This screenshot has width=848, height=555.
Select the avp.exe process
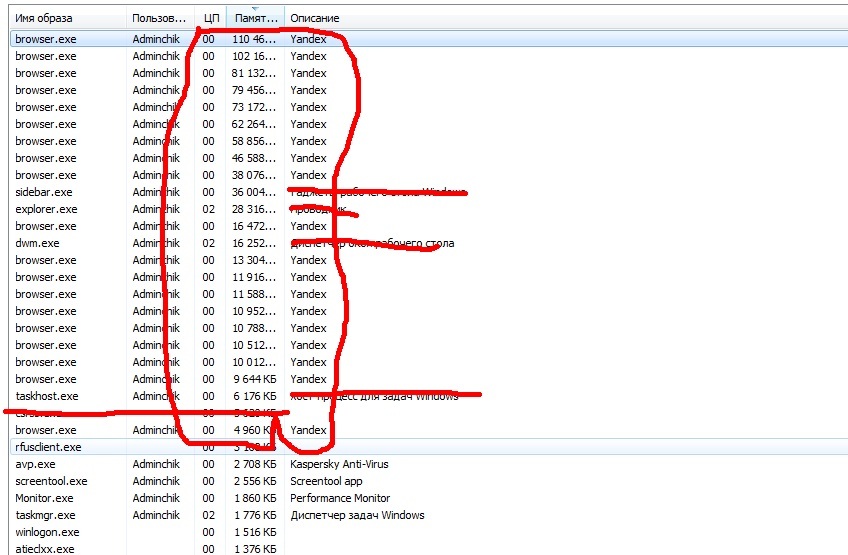pyautogui.click(x=429, y=464)
